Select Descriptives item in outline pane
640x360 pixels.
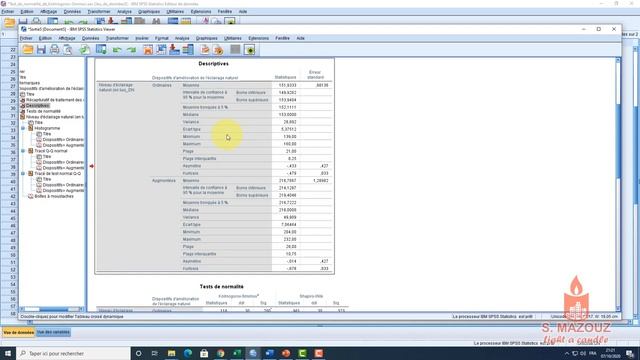pos(38,105)
